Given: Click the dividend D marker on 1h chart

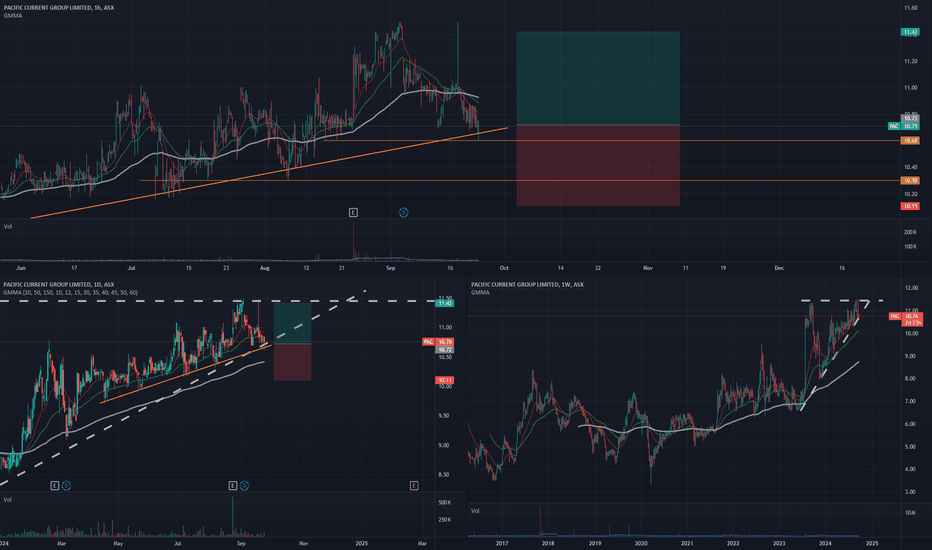Looking at the screenshot, I should point(404,212).
